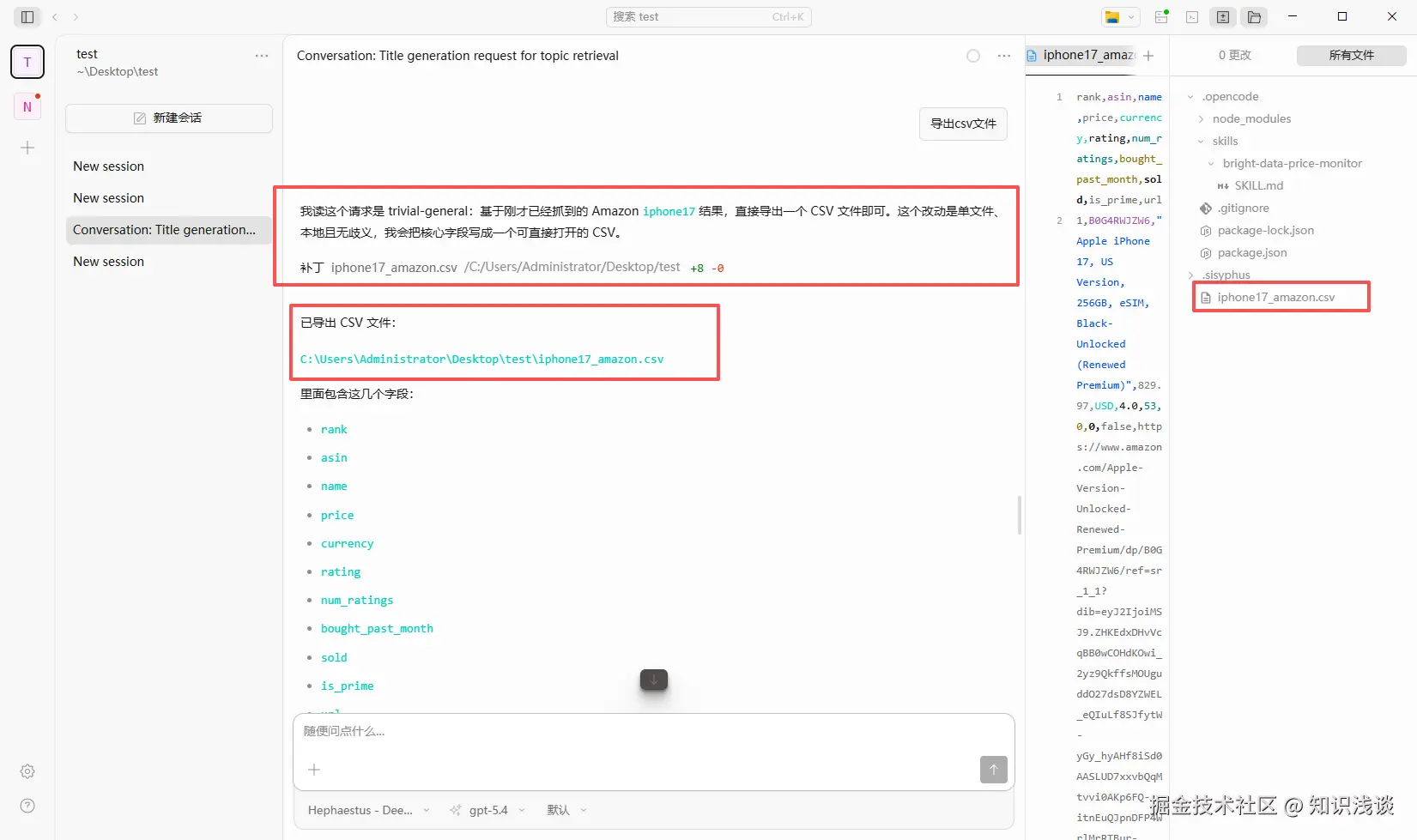Select the N project avatar
1417x840 pixels.
point(27,106)
